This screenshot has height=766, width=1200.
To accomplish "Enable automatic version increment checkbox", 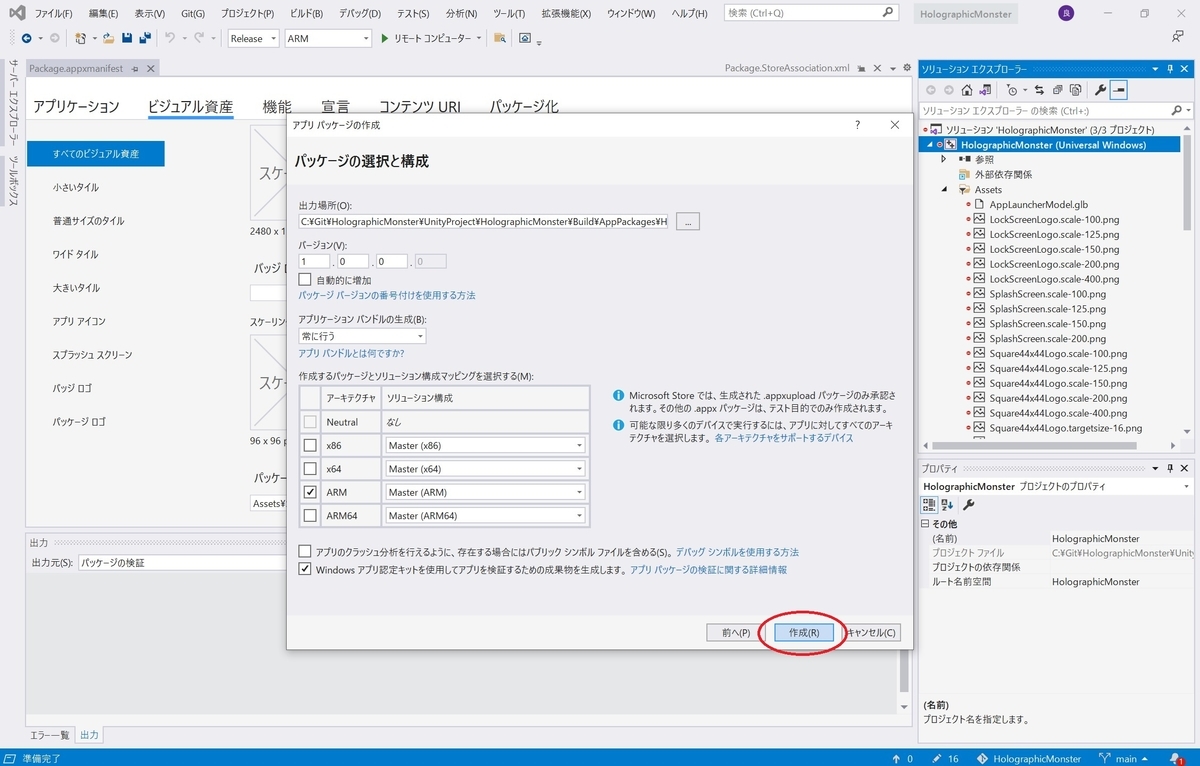I will click(306, 280).
